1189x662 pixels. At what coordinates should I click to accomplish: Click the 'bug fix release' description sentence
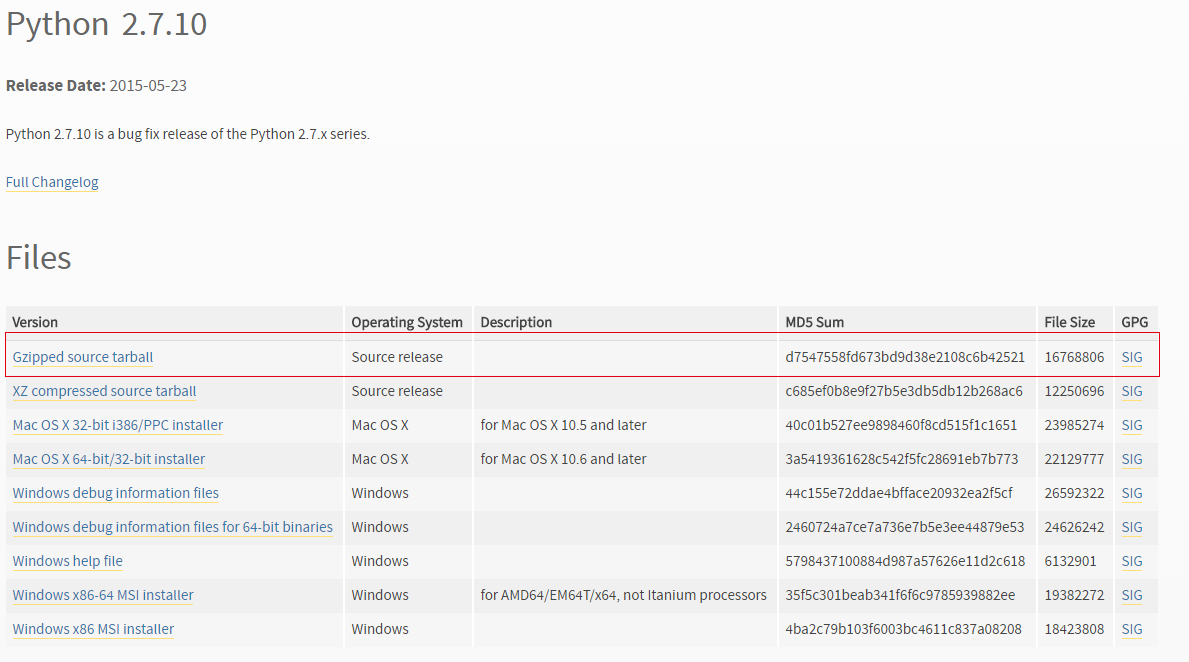188,134
